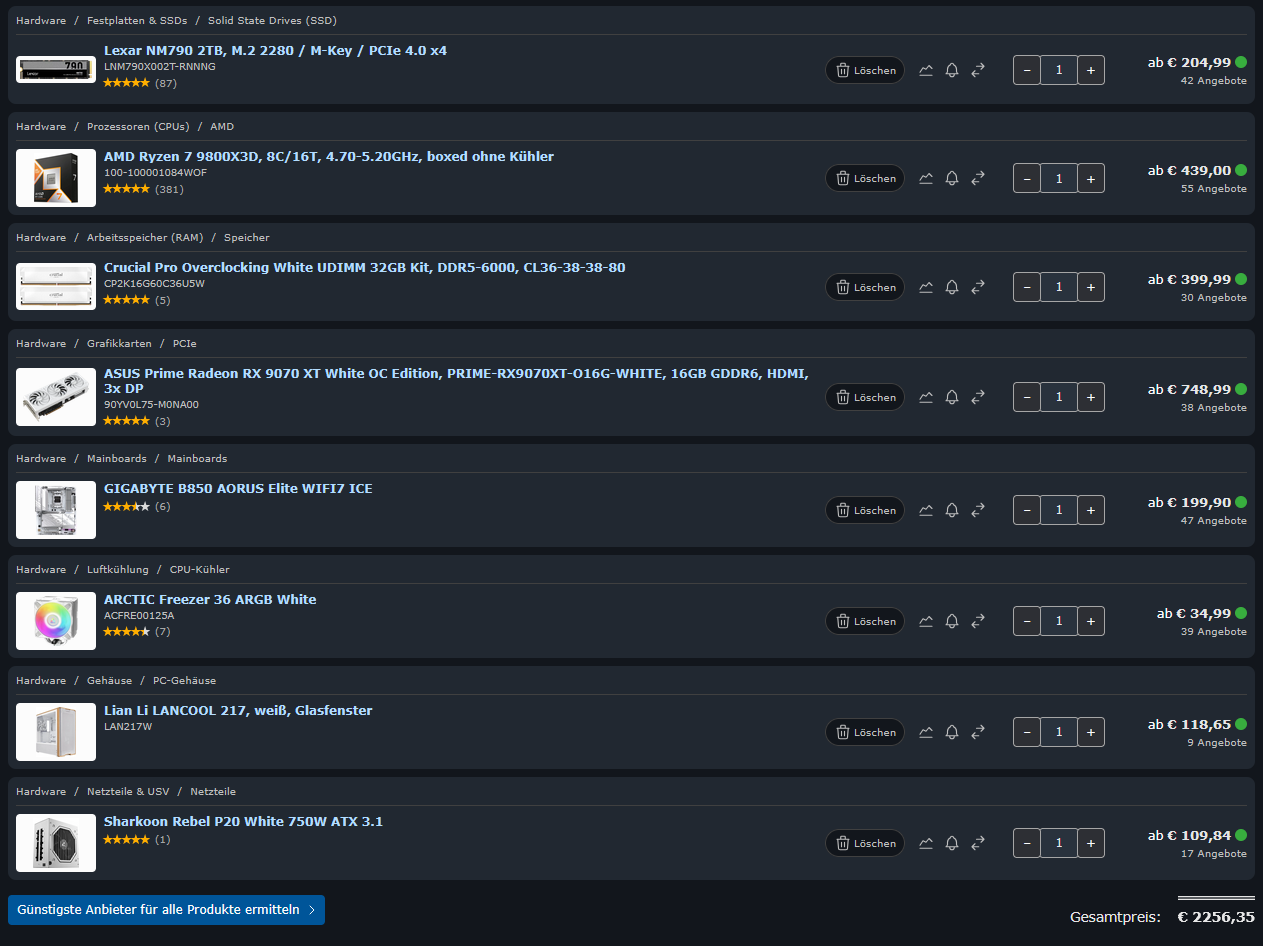This screenshot has height=946, width=1263.
Task: Set price alert bell for GIGABYTE B850 mainboard
Action: click(952, 510)
